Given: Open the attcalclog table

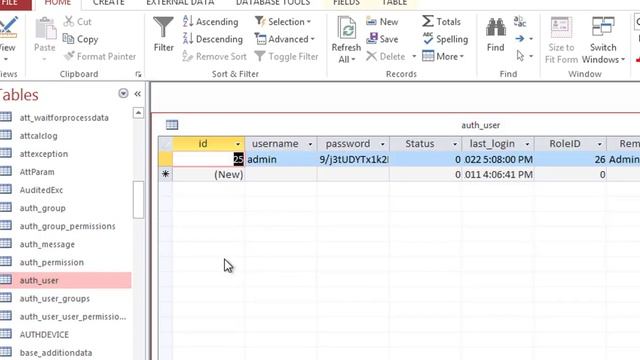Looking at the screenshot, I should point(38,136).
